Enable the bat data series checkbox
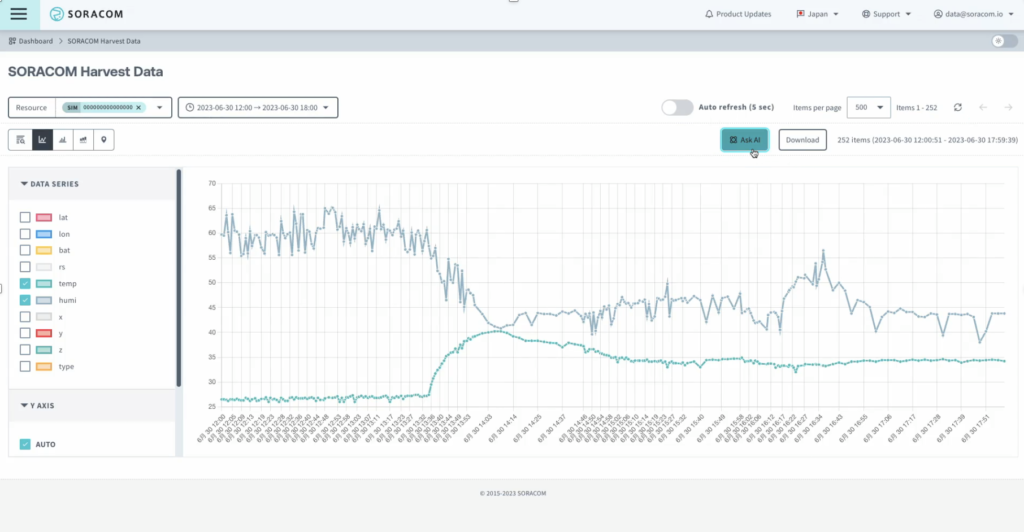1024x532 pixels. tap(25, 250)
